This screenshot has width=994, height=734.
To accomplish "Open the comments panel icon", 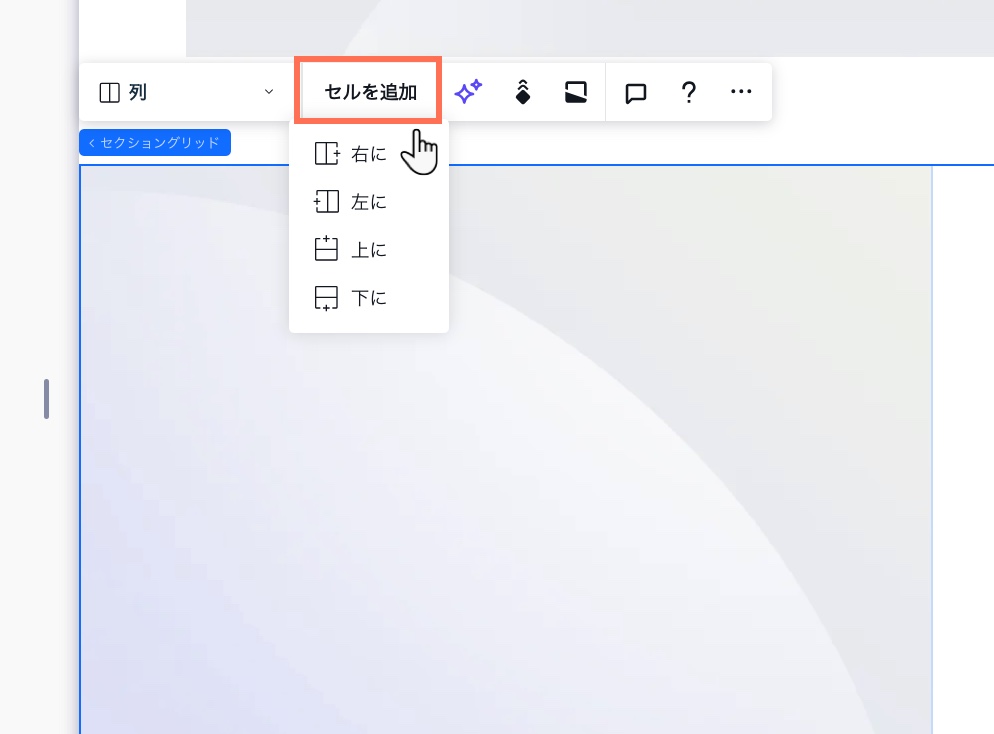I will coord(635,91).
